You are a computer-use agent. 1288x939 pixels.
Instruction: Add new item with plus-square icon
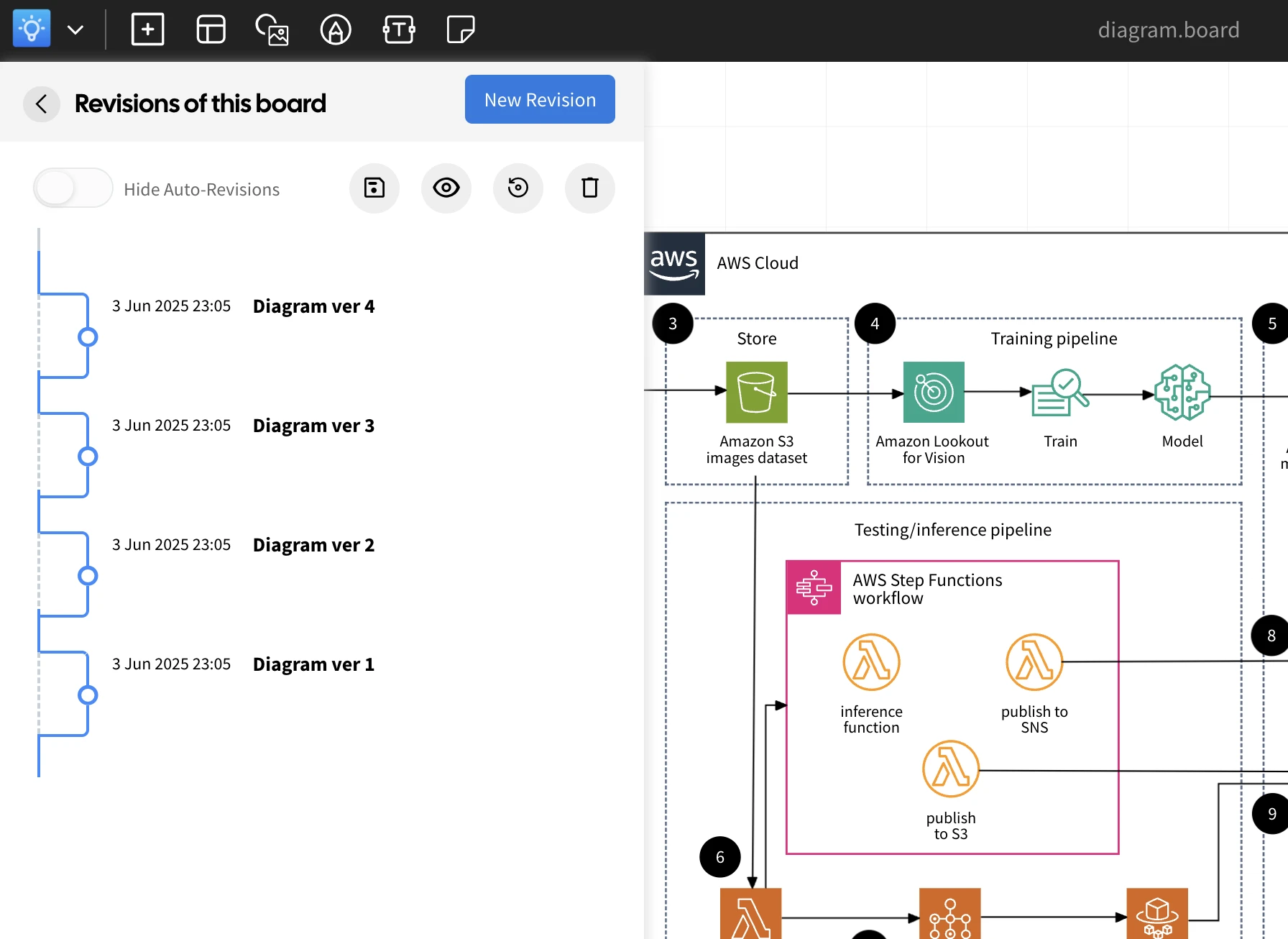[147, 29]
